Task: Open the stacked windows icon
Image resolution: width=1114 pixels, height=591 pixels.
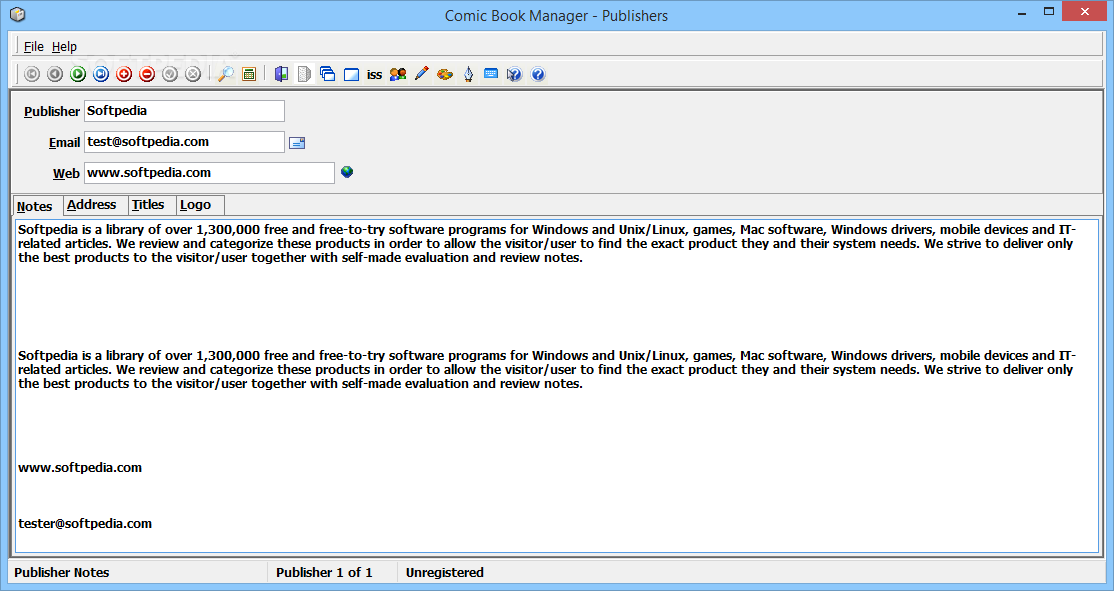Action: 328,74
